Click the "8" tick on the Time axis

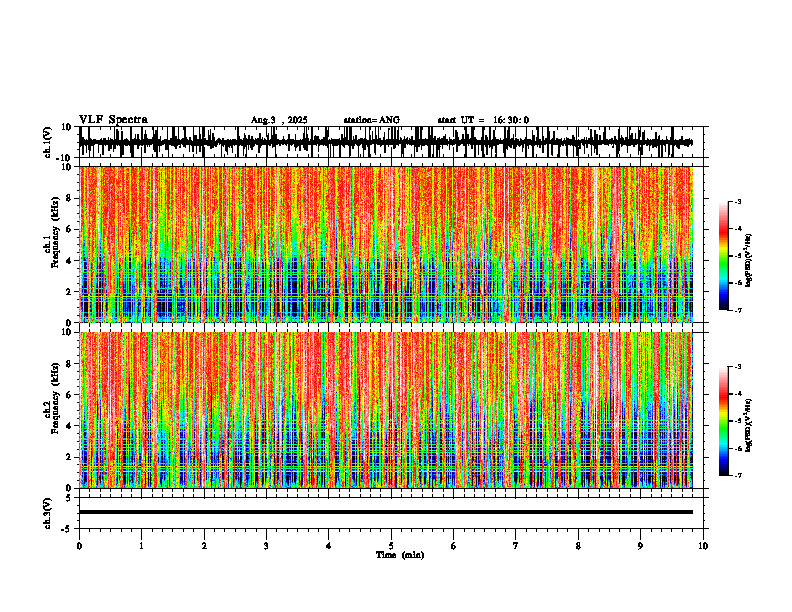(578, 546)
